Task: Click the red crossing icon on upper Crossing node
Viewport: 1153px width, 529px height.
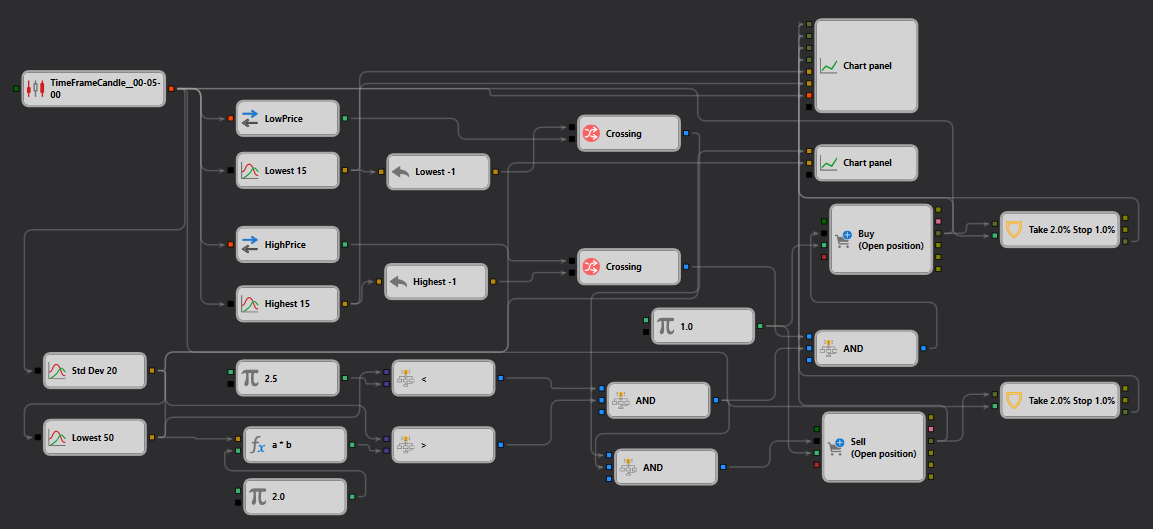Action: click(591, 134)
